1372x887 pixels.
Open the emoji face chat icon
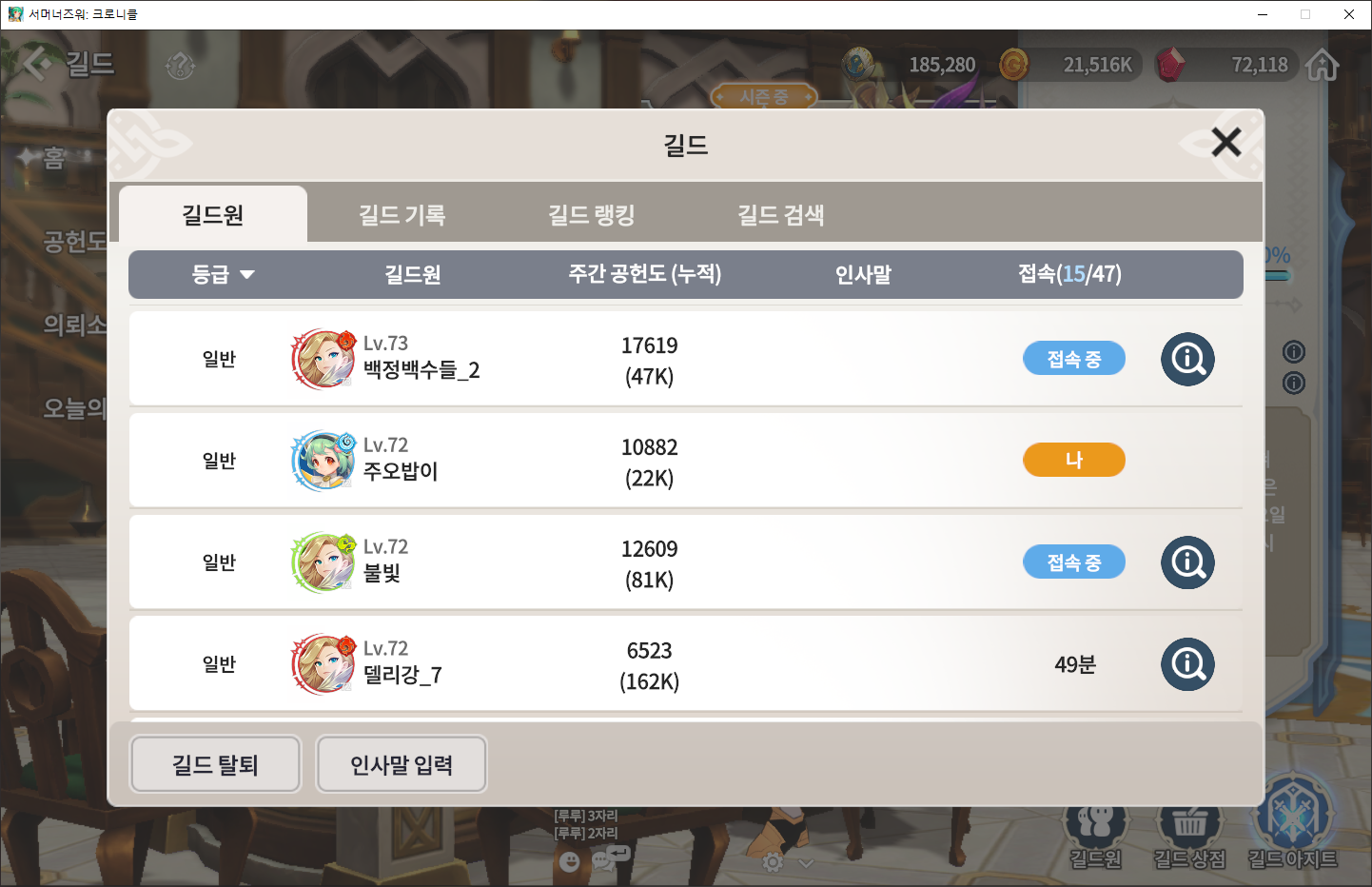click(569, 861)
